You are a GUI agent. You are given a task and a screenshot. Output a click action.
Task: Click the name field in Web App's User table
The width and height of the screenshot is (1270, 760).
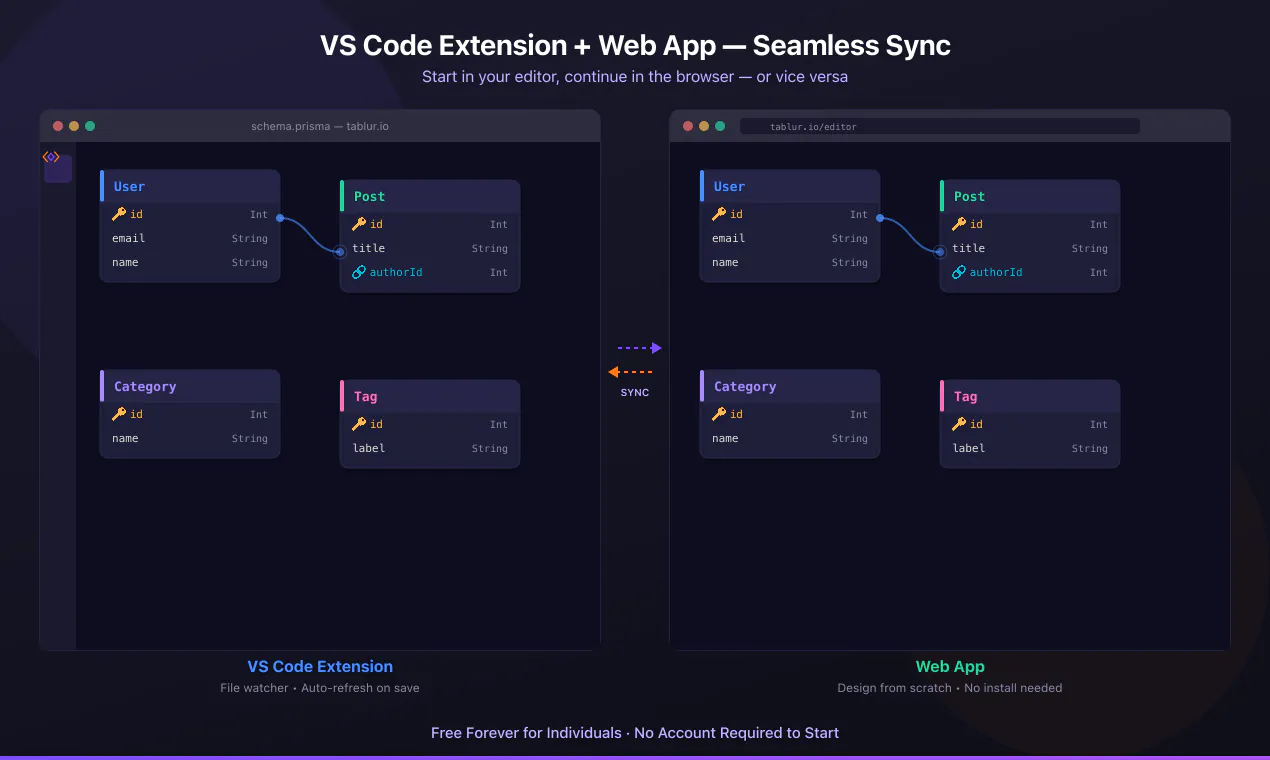coord(725,262)
